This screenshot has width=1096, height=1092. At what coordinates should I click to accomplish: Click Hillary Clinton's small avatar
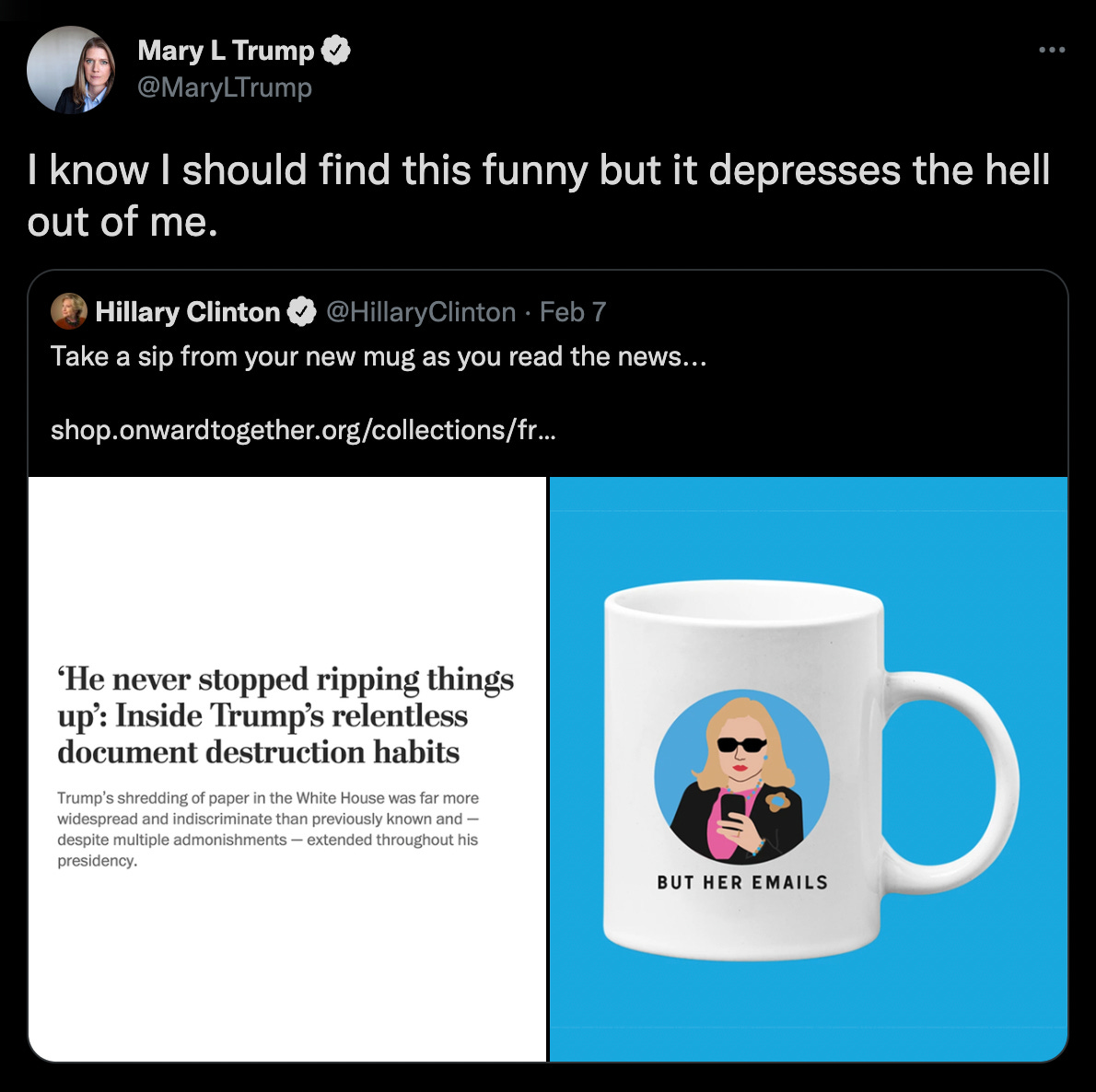[x=68, y=311]
